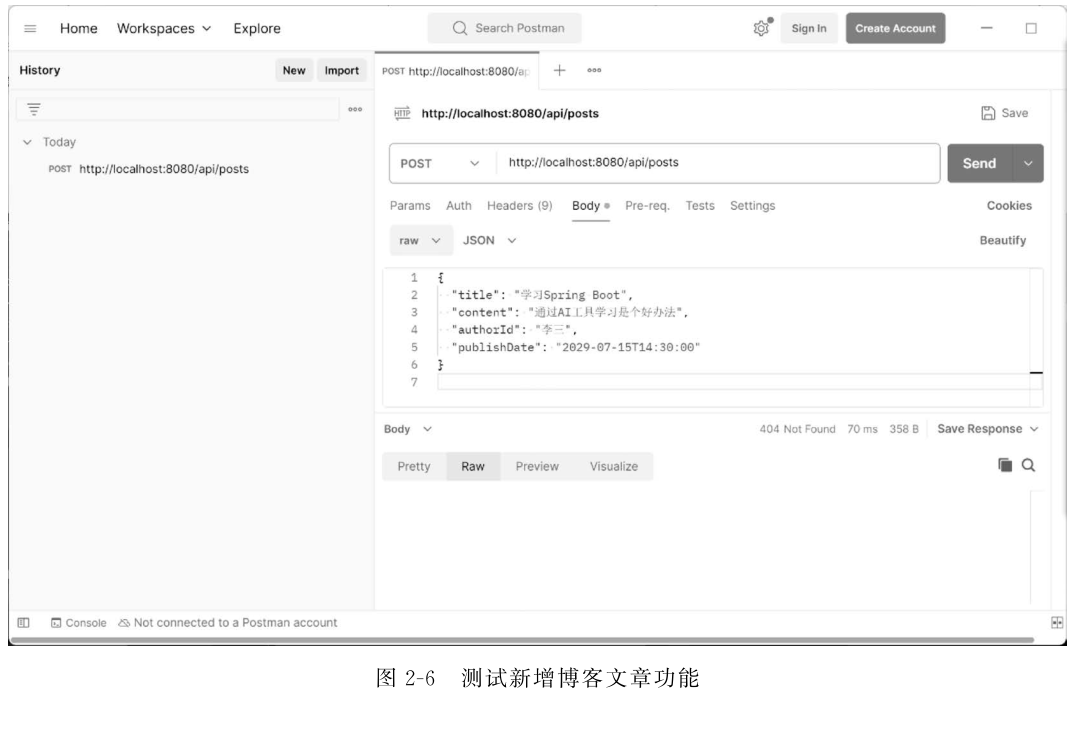Select the request Body tab

(x=591, y=206)
